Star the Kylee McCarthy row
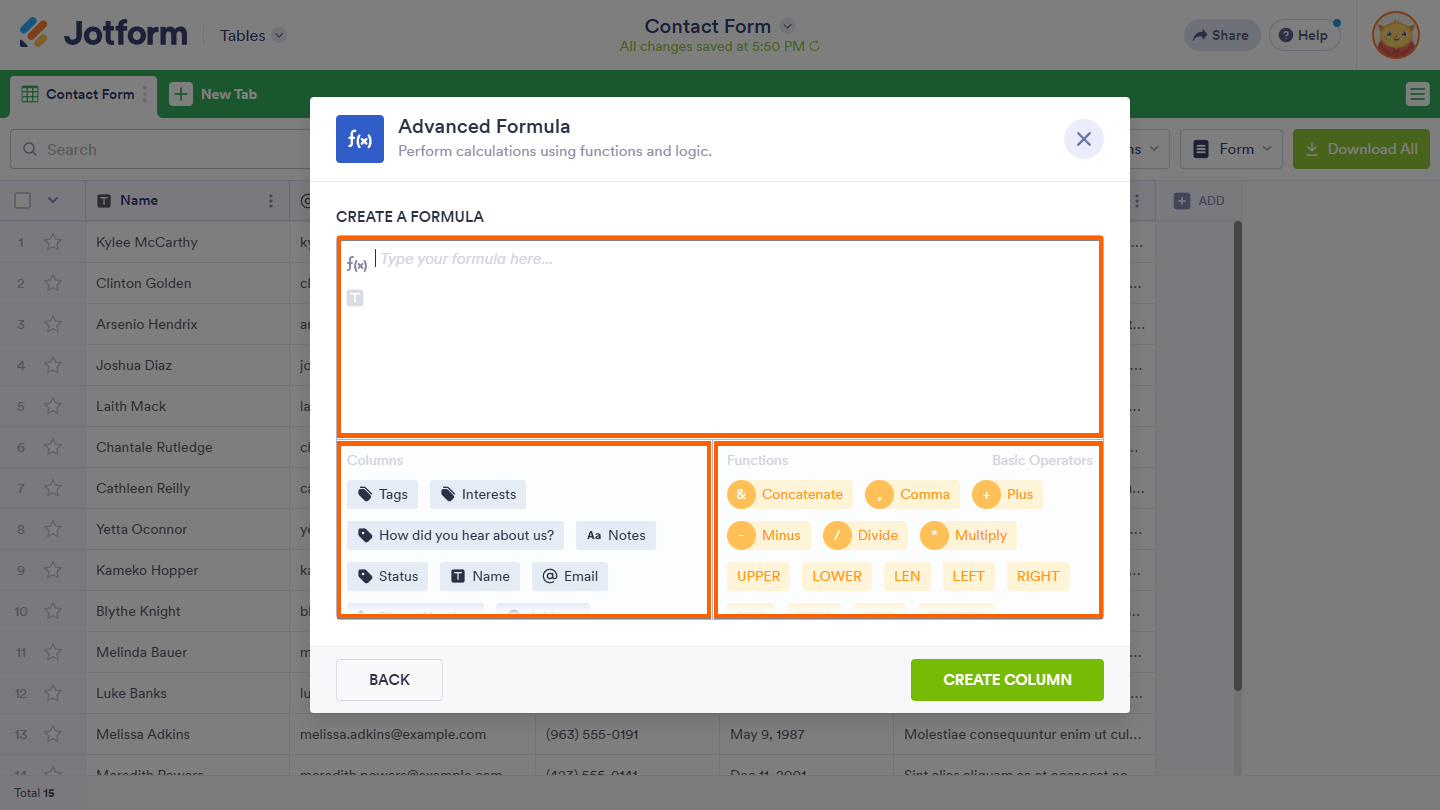This screenshot has height=810, width=1440. (x=53, y=242)
